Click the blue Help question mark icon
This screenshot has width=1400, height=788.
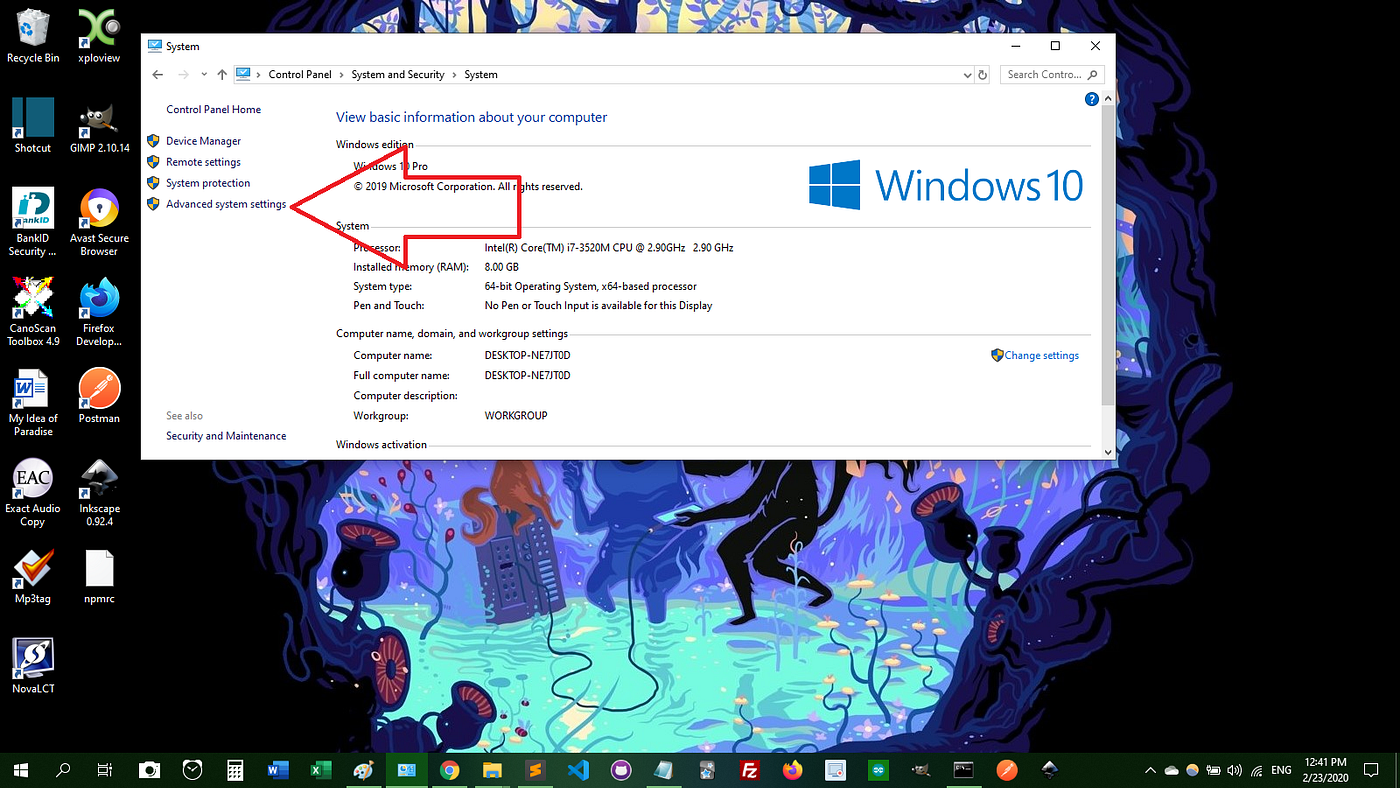click(1092, 99)
